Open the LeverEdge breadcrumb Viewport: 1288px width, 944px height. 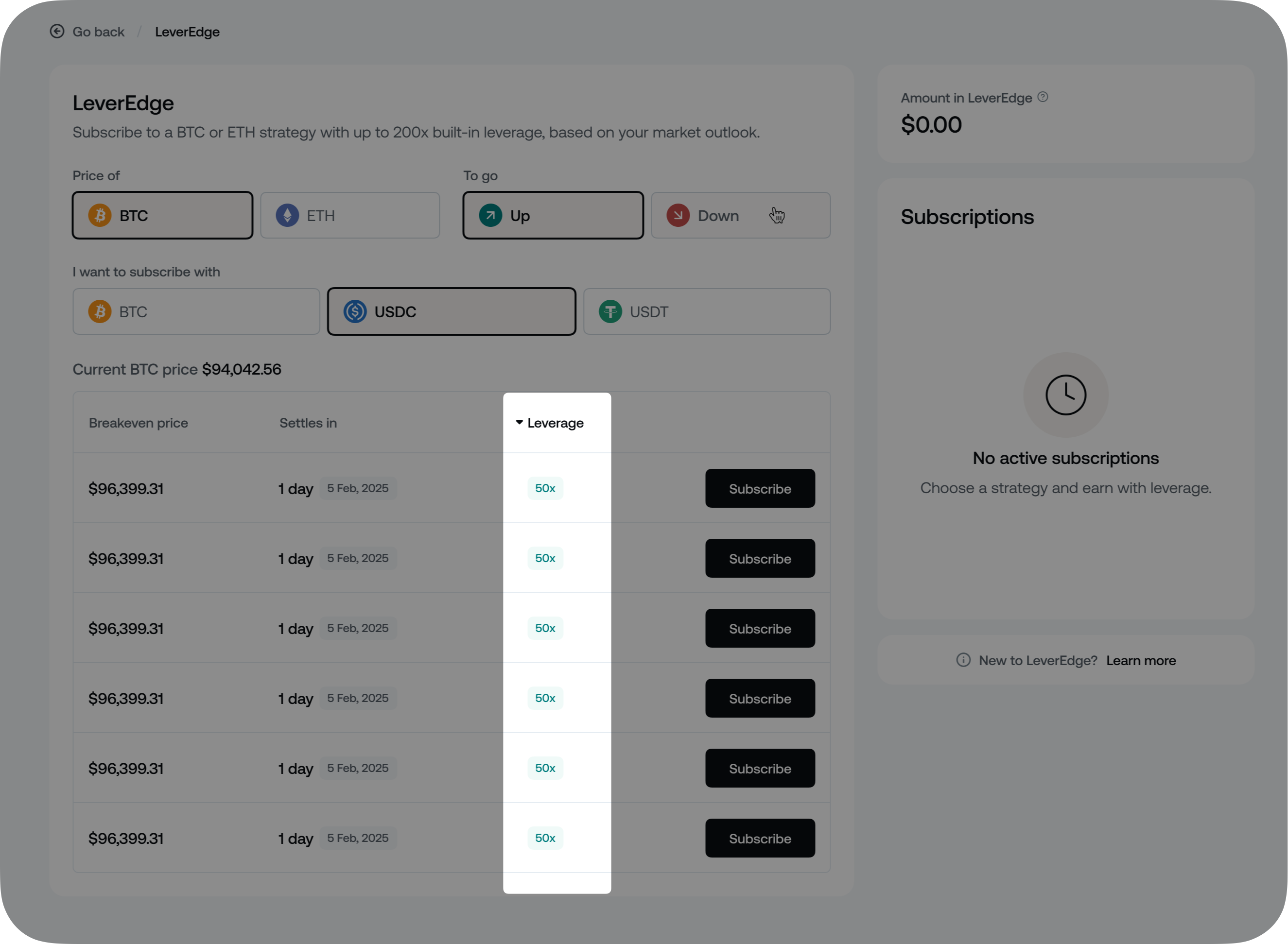[x=187, y=32]
